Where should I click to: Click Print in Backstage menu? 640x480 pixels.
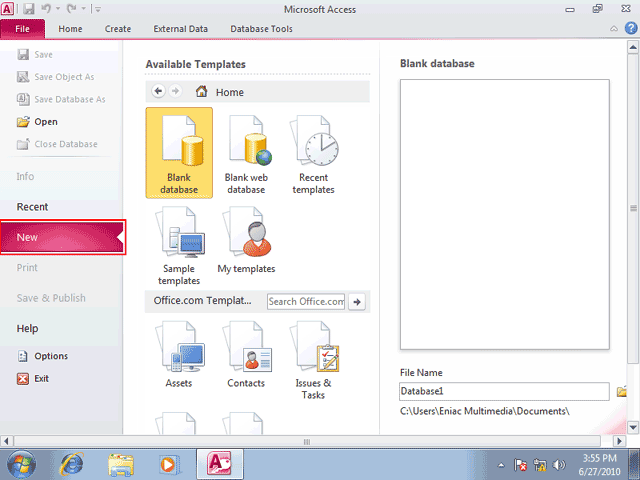[27, 268]
